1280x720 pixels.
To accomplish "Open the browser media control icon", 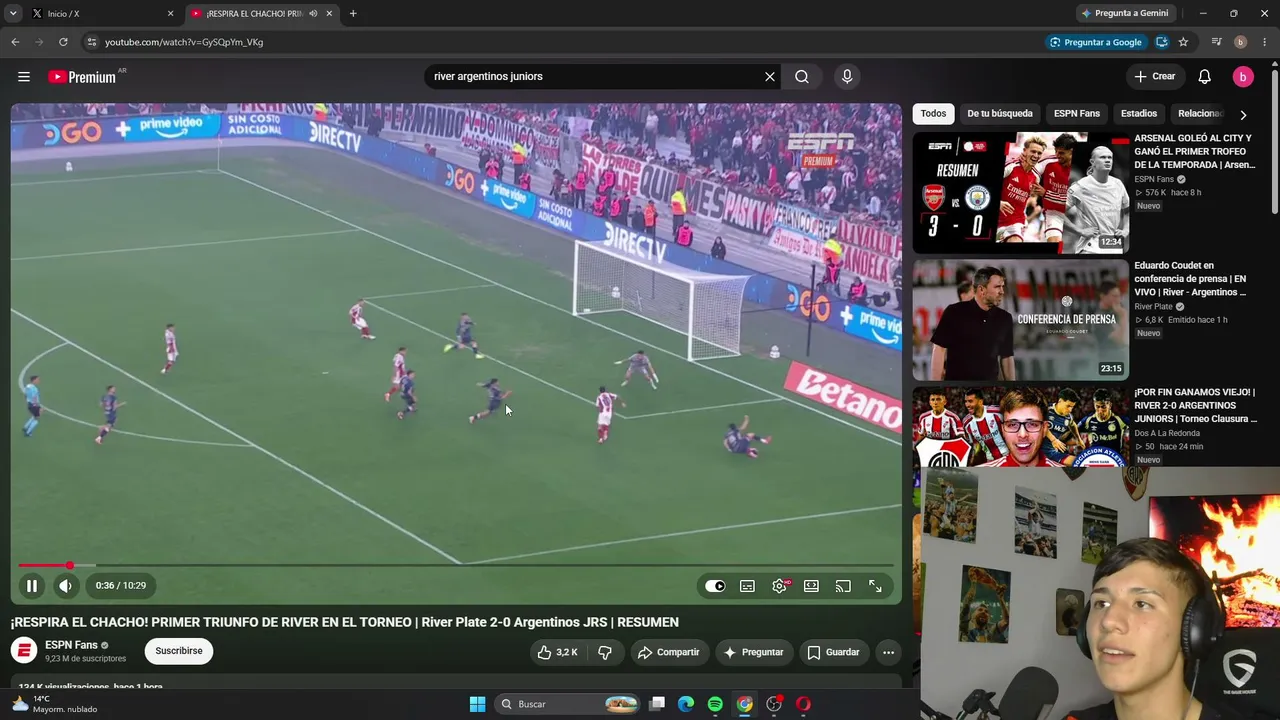I will point(1216,42).
